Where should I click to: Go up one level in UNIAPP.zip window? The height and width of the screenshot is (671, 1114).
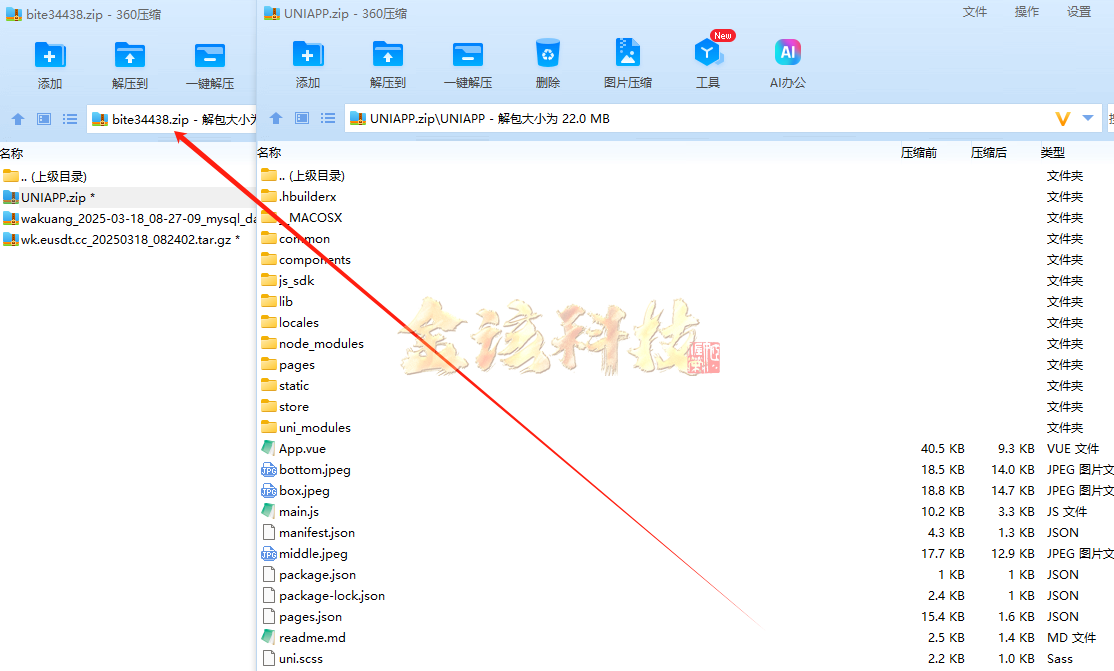pyautogui.click(x=276, y=119)
